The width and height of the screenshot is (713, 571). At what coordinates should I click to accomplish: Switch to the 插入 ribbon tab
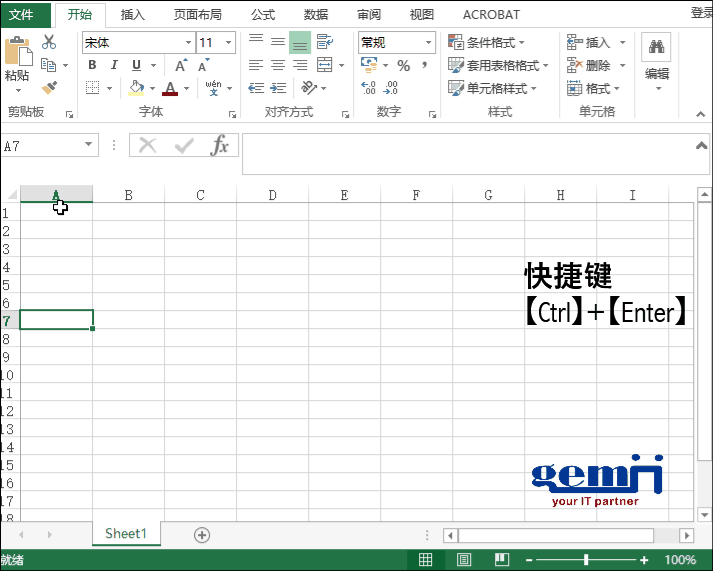point(132,15)
